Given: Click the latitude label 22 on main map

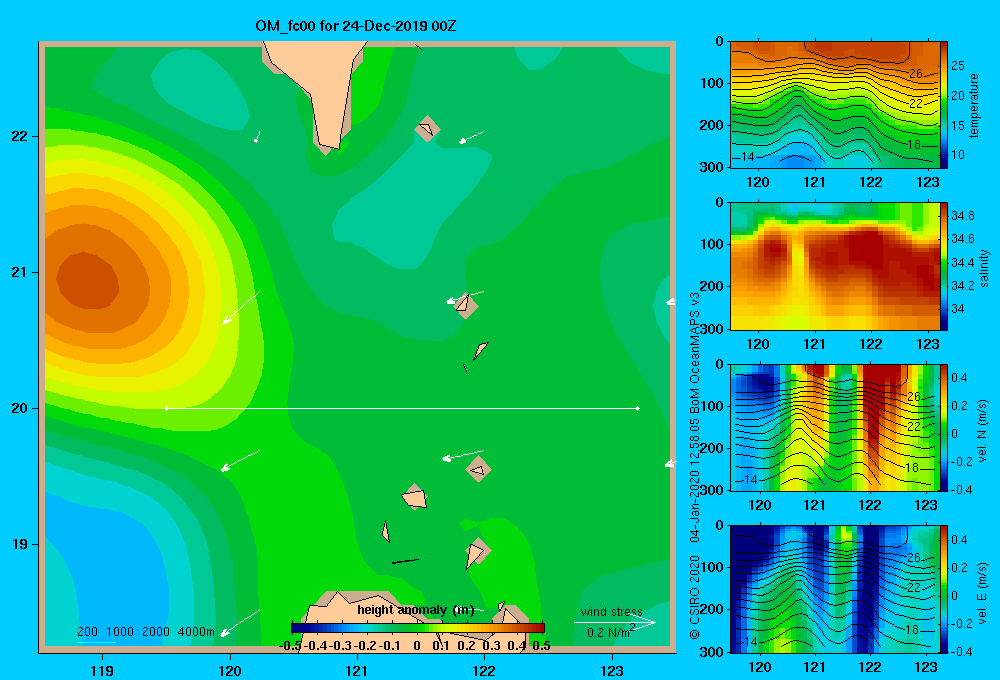Looking at the screenshot, I should [20, 136].
